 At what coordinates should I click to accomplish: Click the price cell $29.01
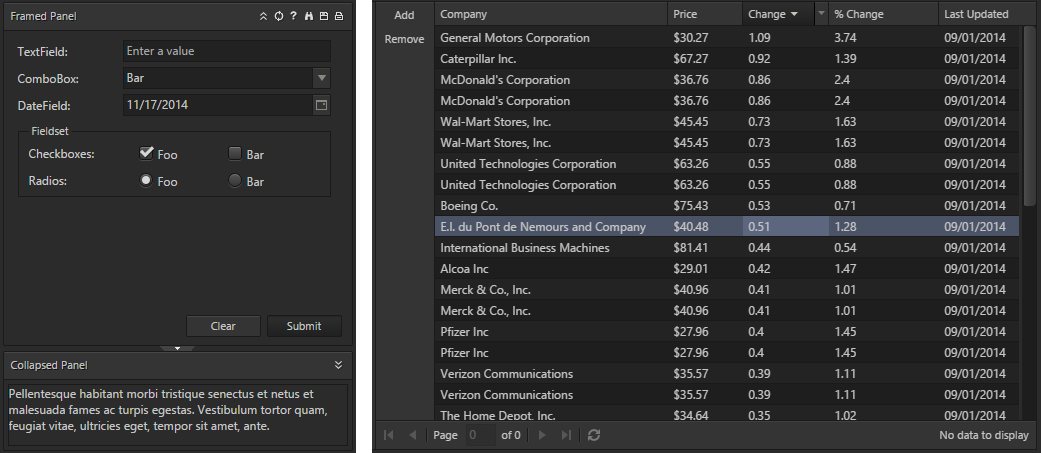click(x=705, y=269)
